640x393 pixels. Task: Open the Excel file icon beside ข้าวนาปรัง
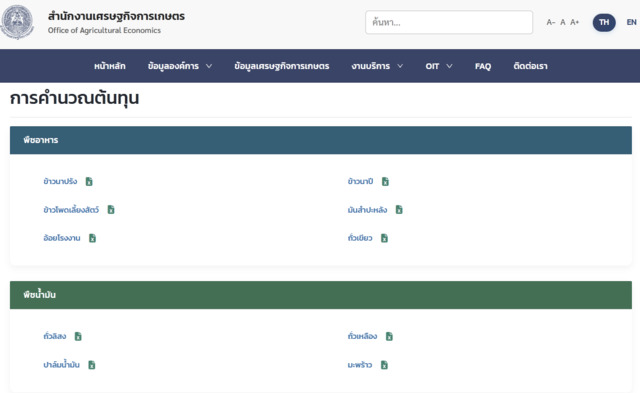pyautogui.click(x=89, y=182)
